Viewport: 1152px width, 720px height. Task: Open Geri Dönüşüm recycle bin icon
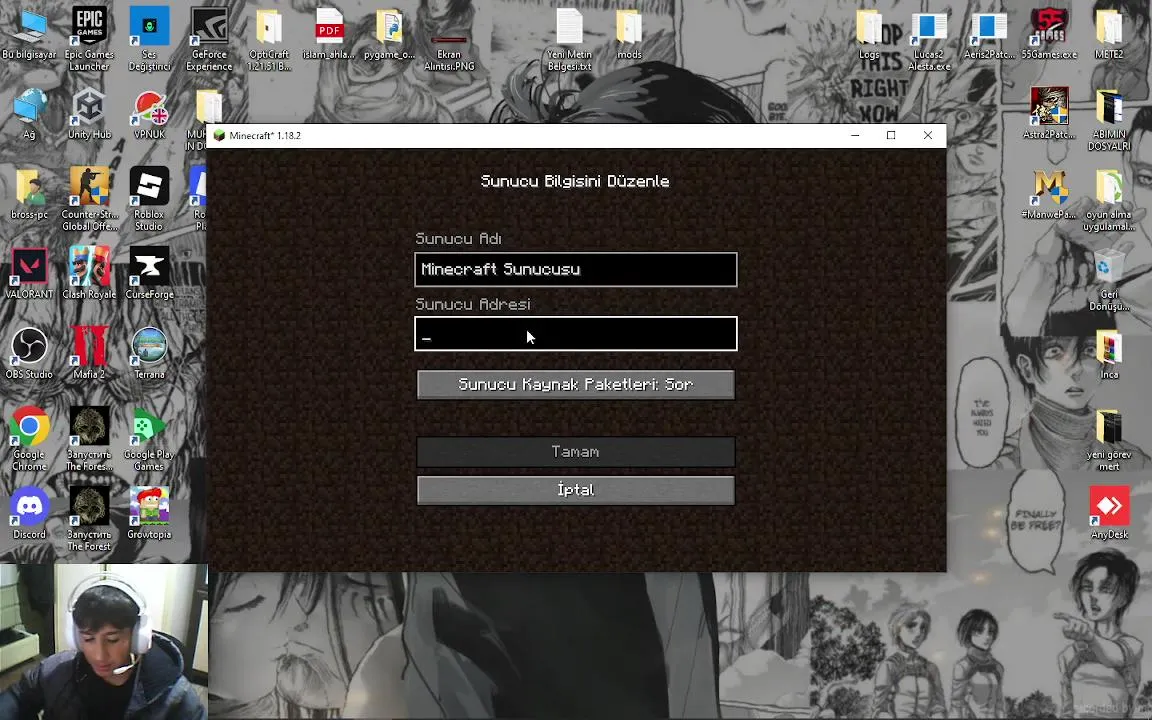click(x=1109, y=280)
